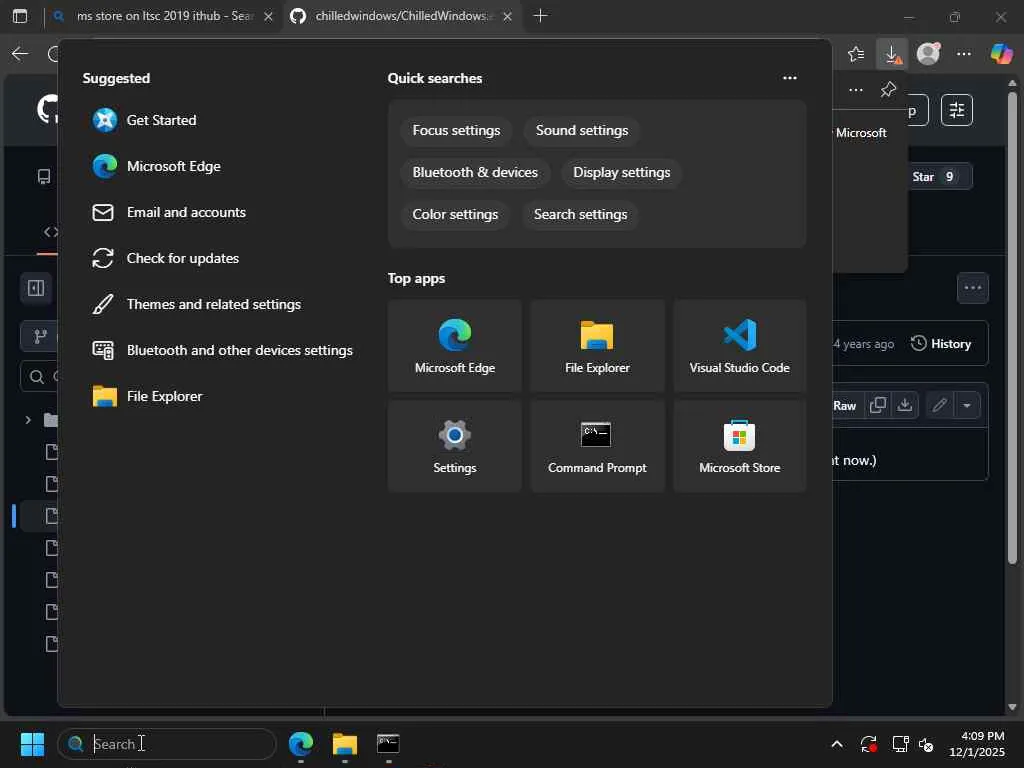Choose Color settings quick search

455,214
